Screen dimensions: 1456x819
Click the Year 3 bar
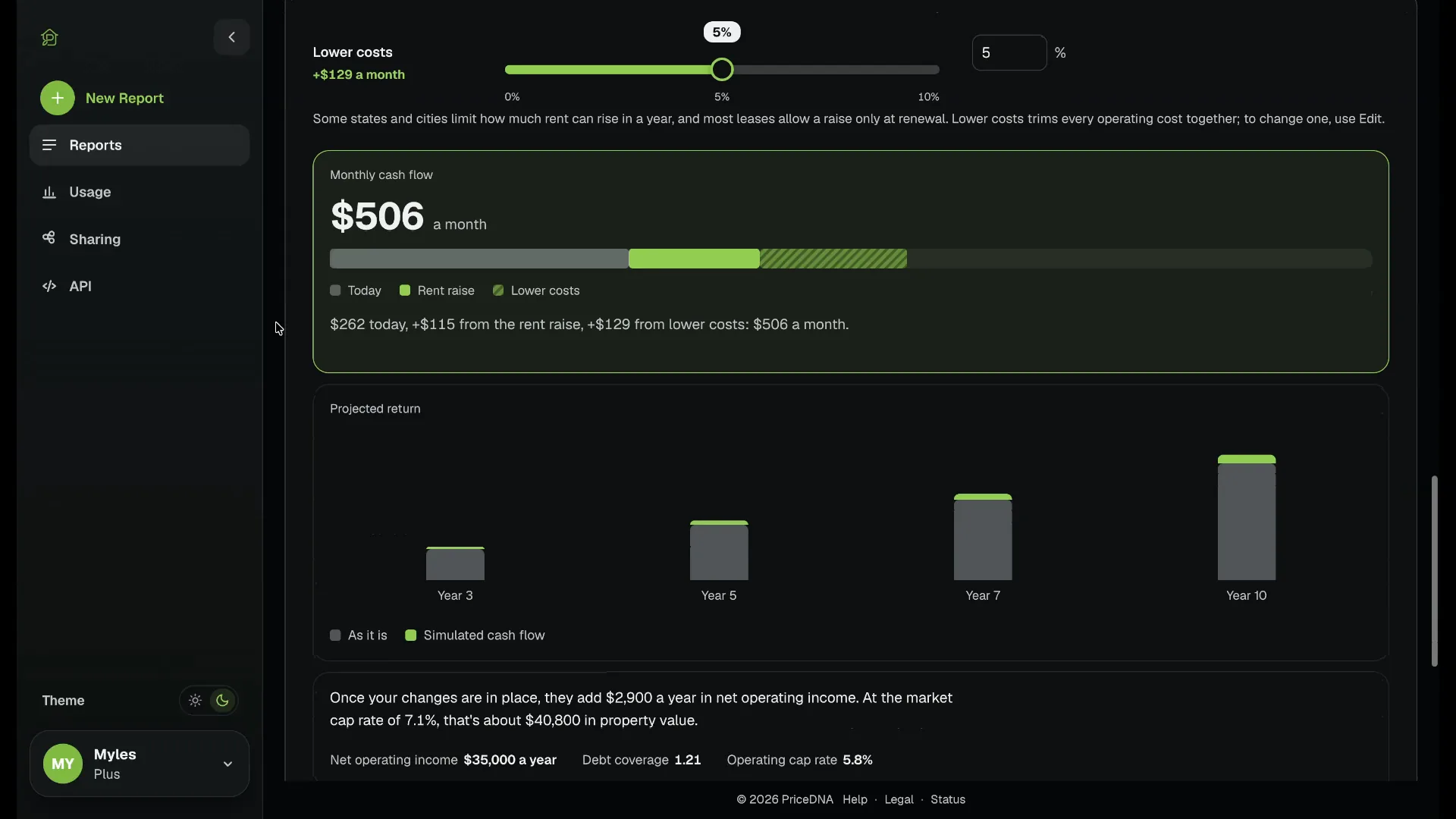pos(455,563)
